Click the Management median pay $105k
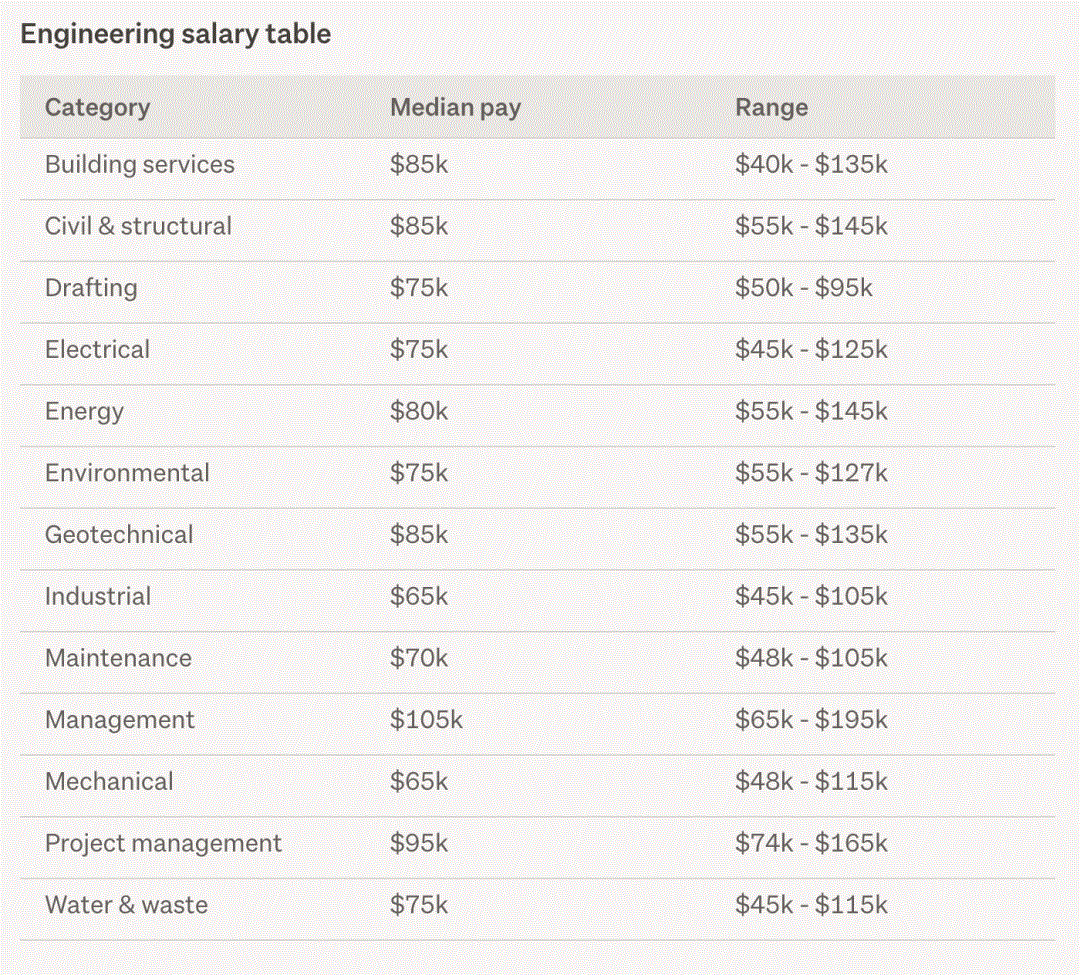The width and height of the screenshot is (1080, 975). (426, 720)
